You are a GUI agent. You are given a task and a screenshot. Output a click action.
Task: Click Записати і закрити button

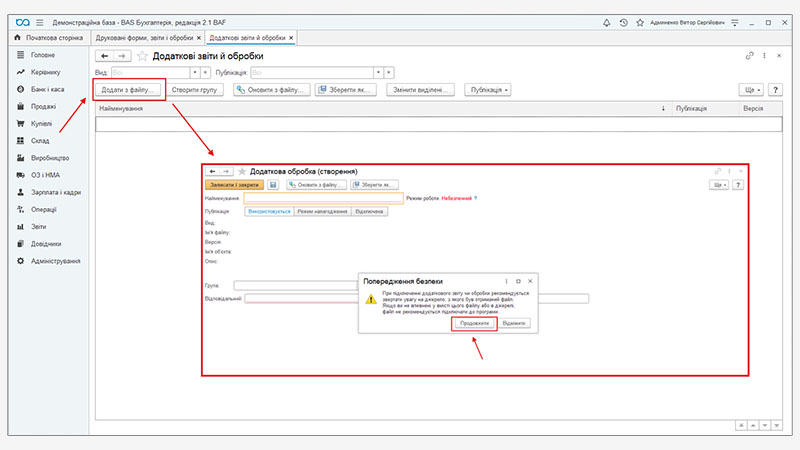click(234, 185)
